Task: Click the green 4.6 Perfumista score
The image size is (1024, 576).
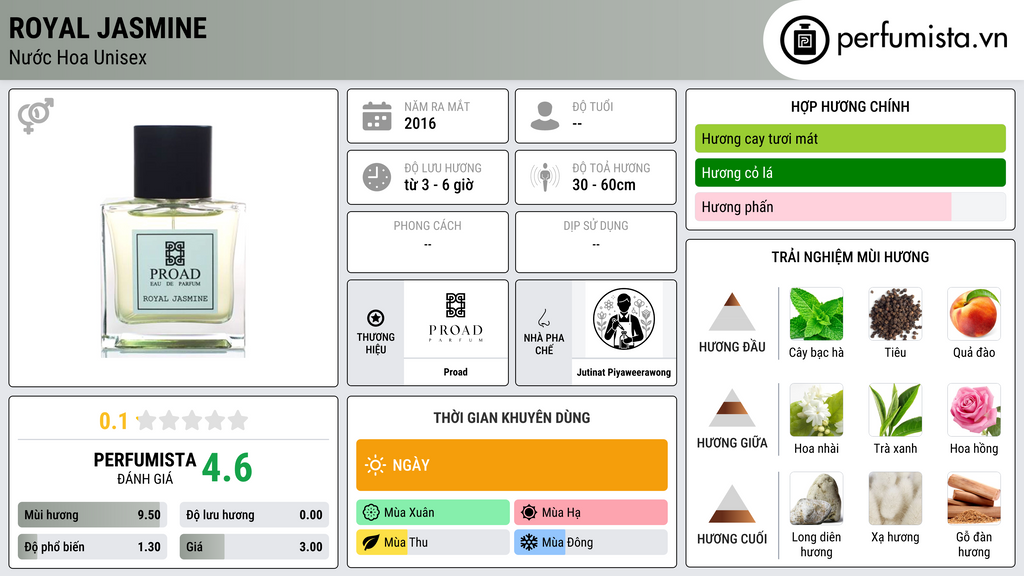Action: pos(227,468)
